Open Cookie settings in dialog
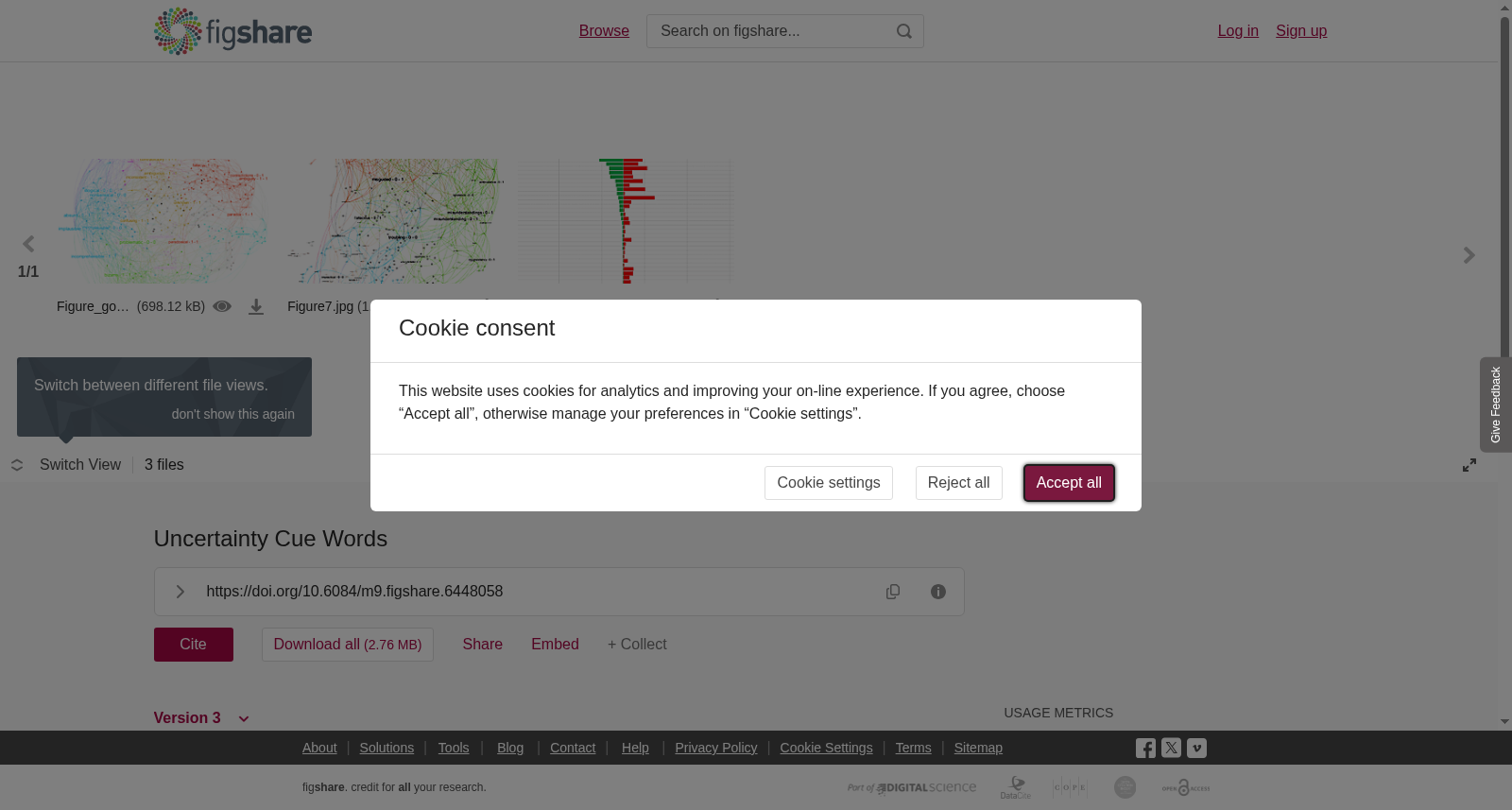 pos(829,483)
